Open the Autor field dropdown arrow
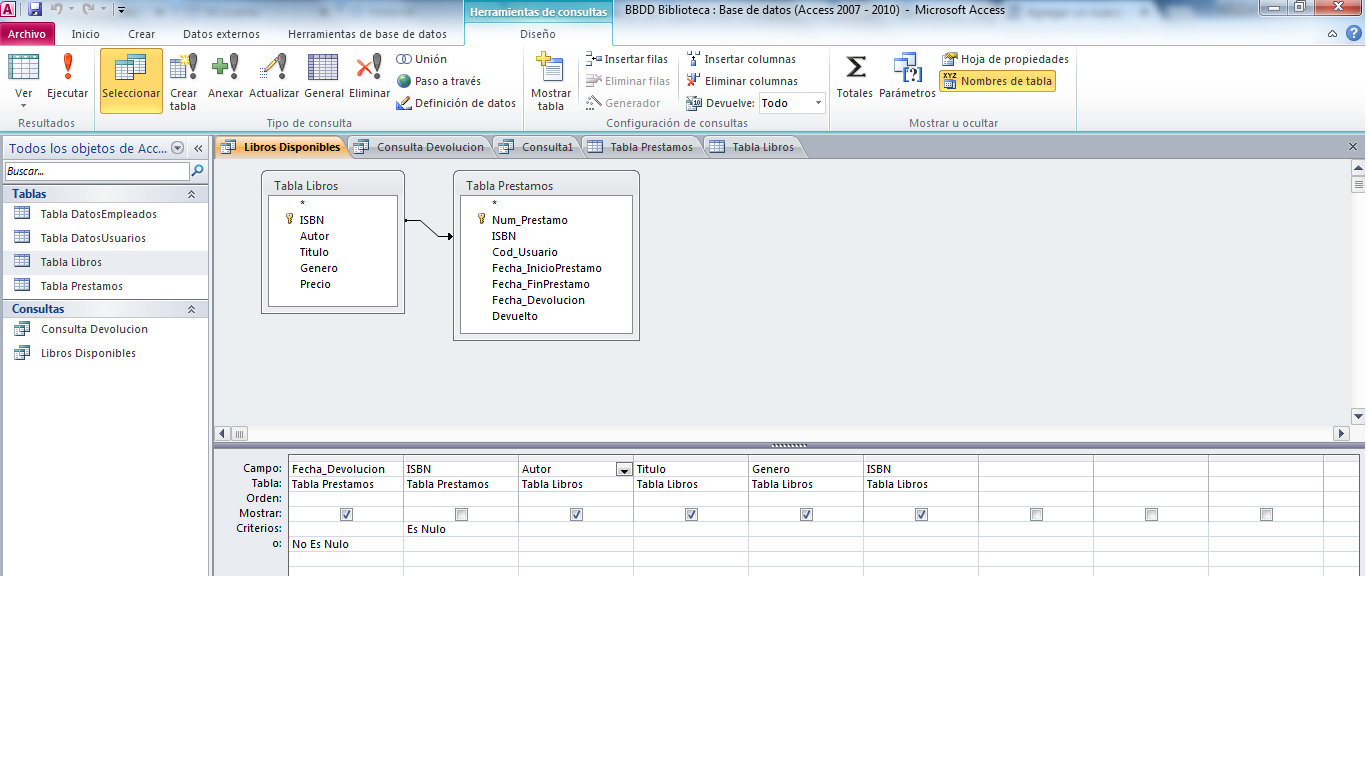Screen dimensions: 1367x768 point(624,469)
